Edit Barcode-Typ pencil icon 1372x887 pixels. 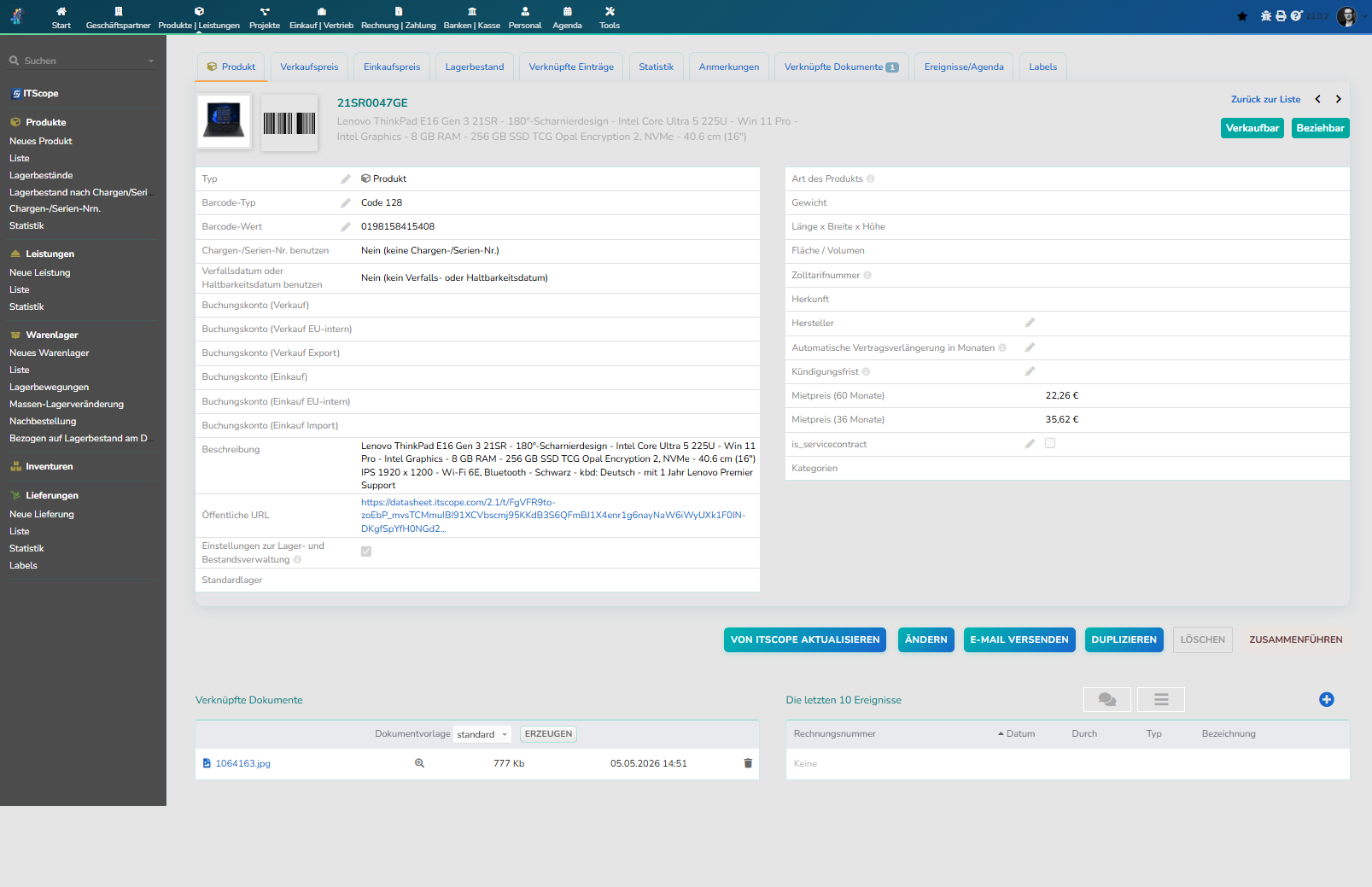point(346,203)
